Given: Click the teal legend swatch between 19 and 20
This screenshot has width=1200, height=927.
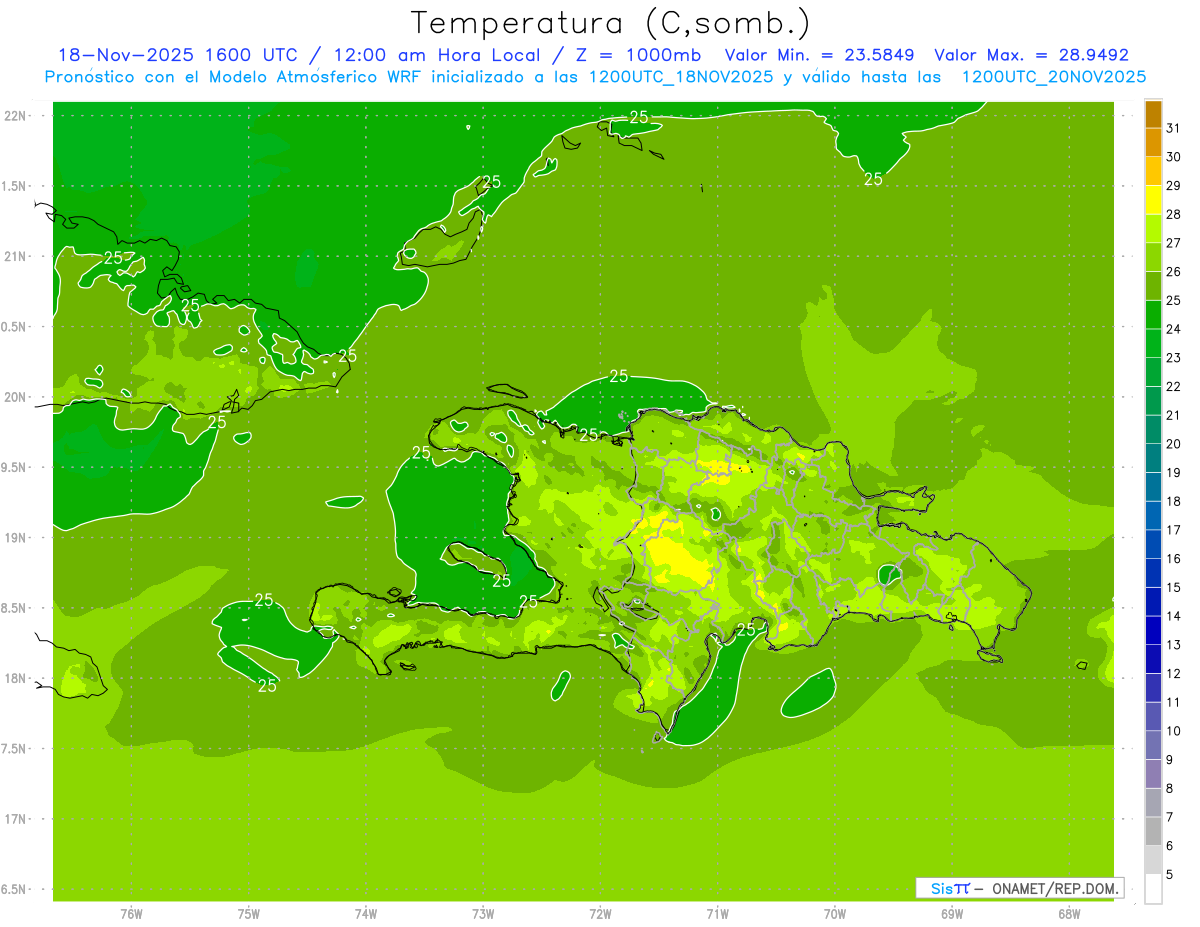Looking at the screenshot, I should [1153, 458].
